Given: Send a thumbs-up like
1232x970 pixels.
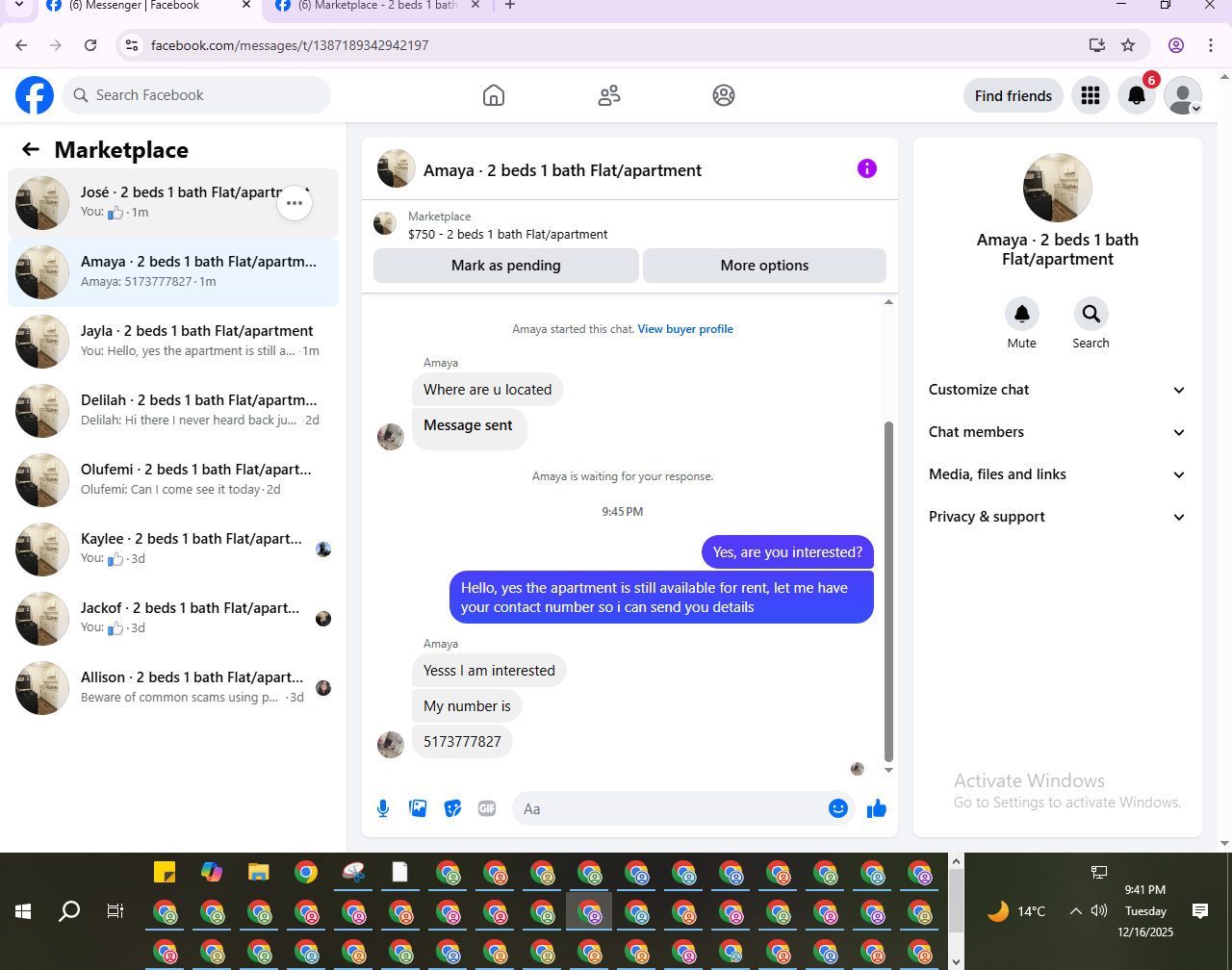Looking at the screenshot, I should tap(877, 808).
